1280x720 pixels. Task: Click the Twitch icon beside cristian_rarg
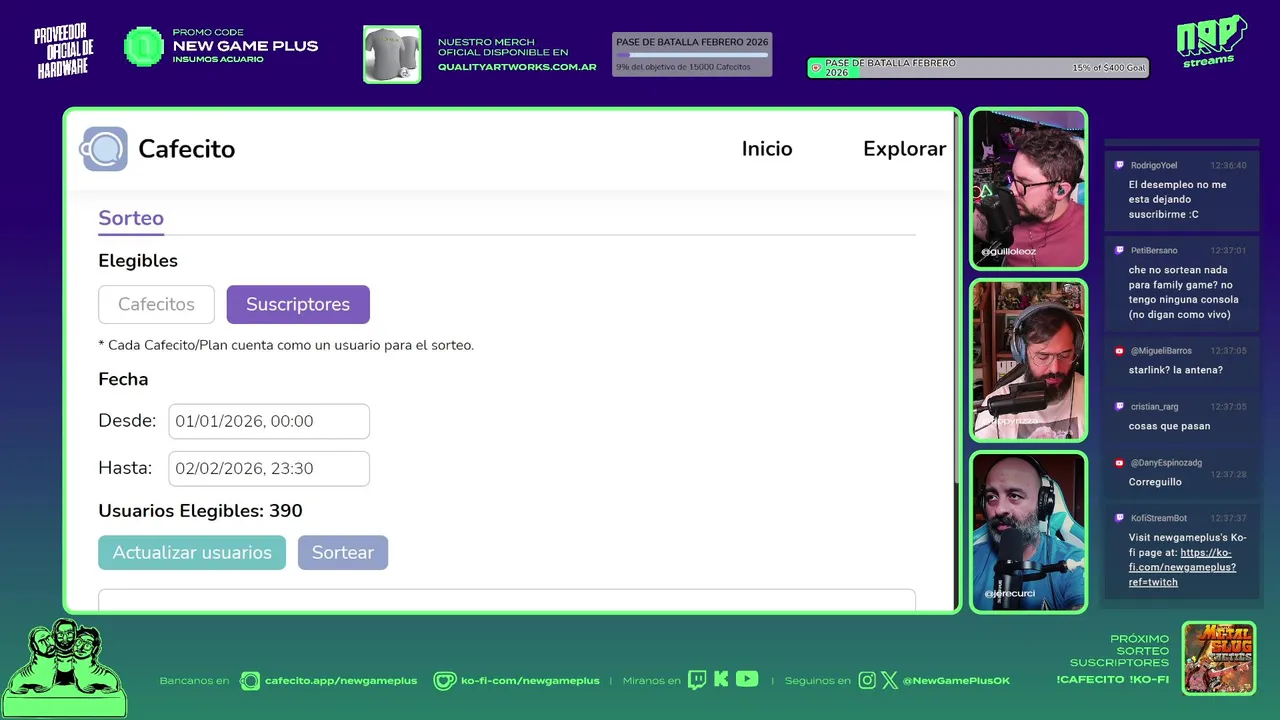click(x=1119, y=407)
